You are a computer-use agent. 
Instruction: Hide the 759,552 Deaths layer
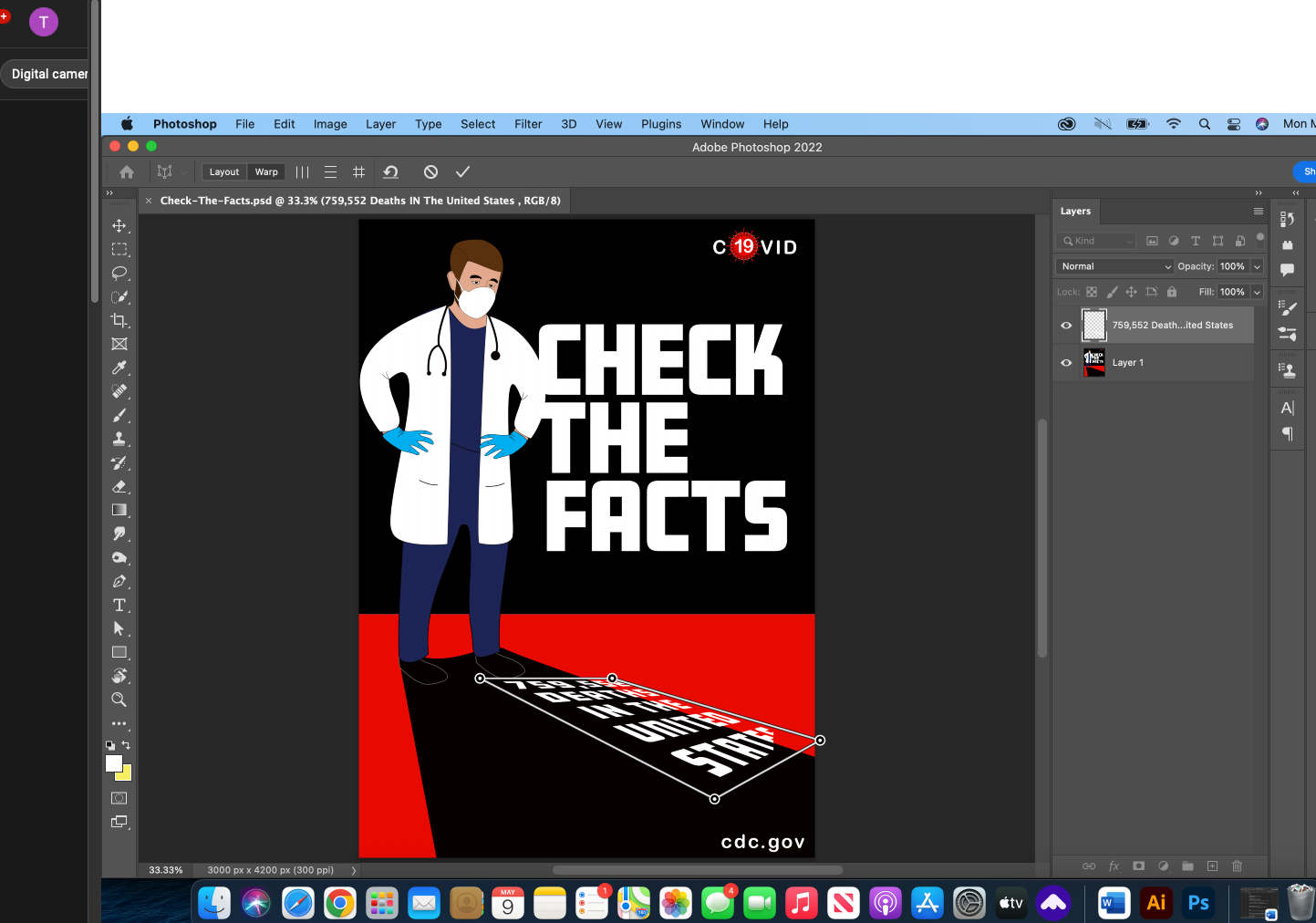[1066, 325]
